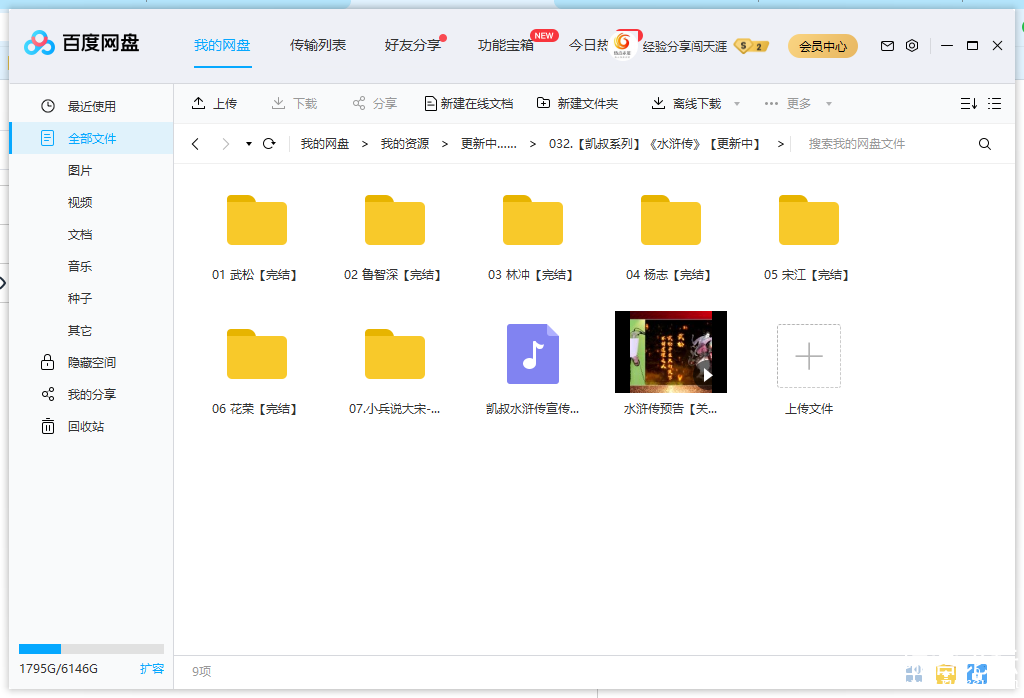
Task: Expand the 更多 dropdown arrow
Action: tap(829, 104)
